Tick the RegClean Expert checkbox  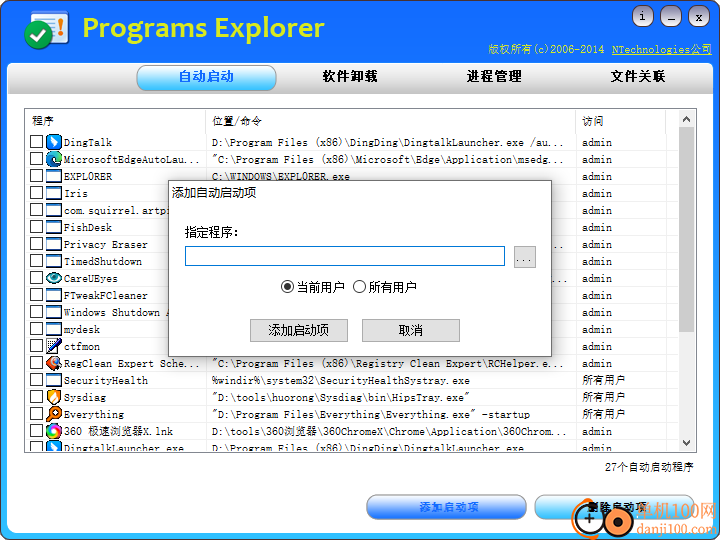[36, 362]
